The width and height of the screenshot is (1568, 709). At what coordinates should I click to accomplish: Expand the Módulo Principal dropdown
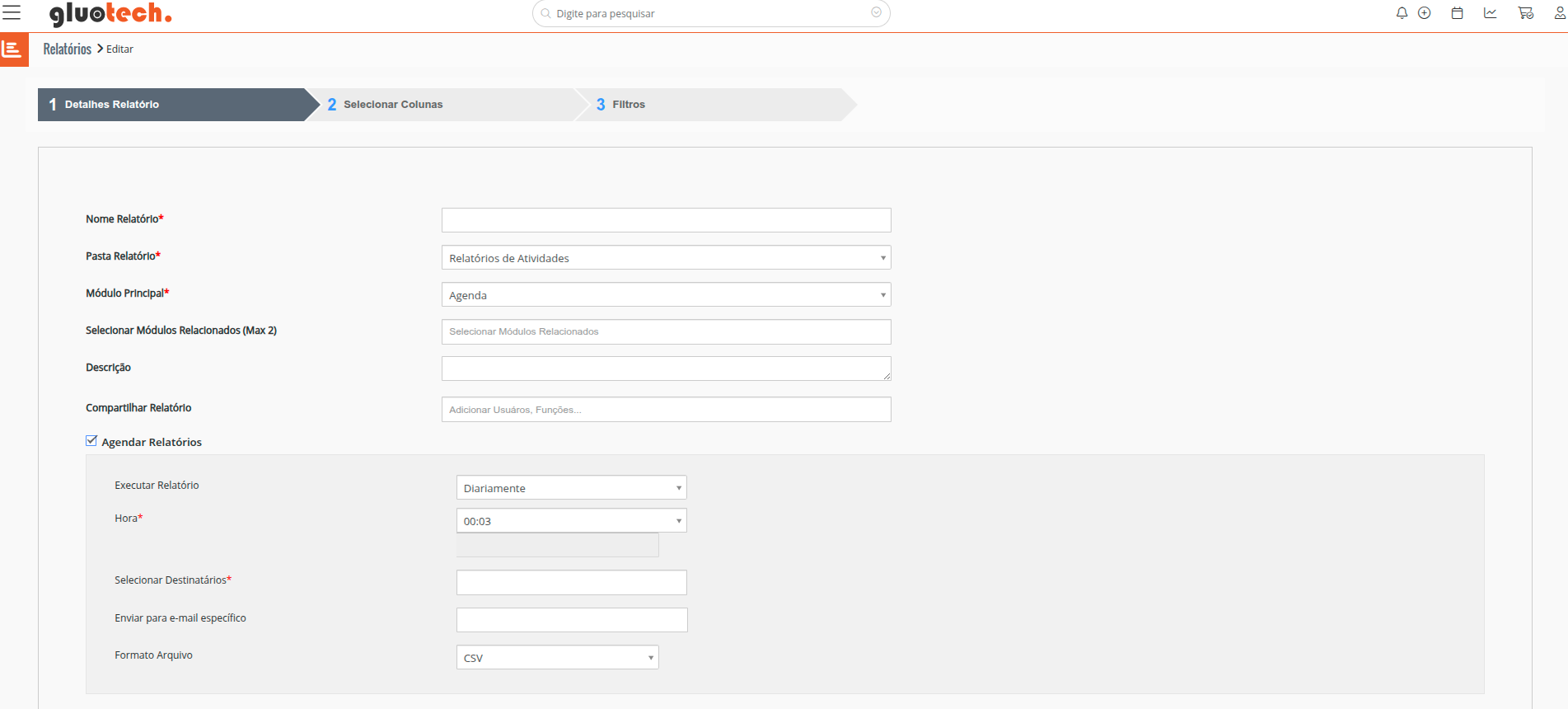666,295
